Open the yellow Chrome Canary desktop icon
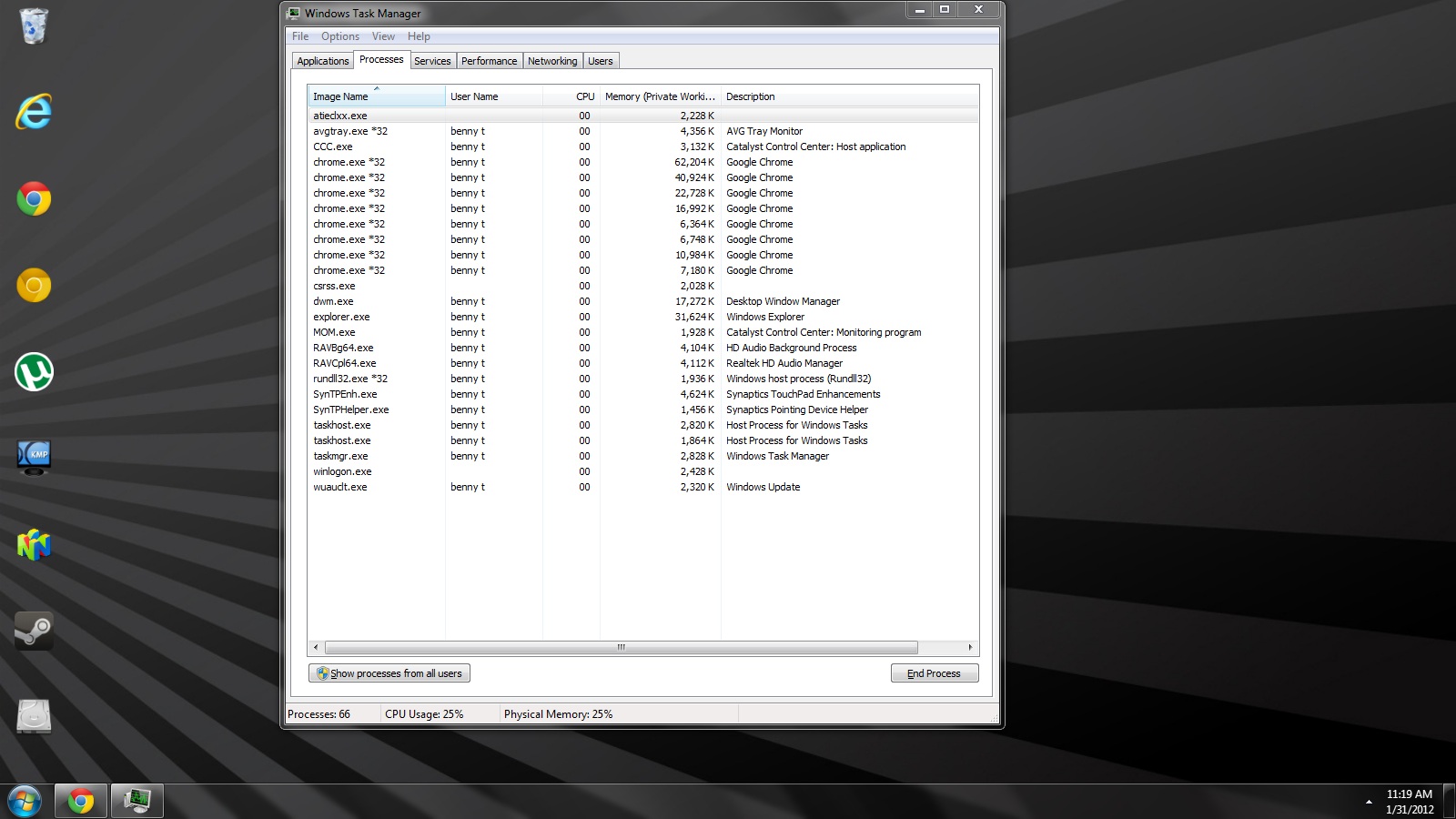The width and height of the screenshot is (1456, 819). (34, 286)
